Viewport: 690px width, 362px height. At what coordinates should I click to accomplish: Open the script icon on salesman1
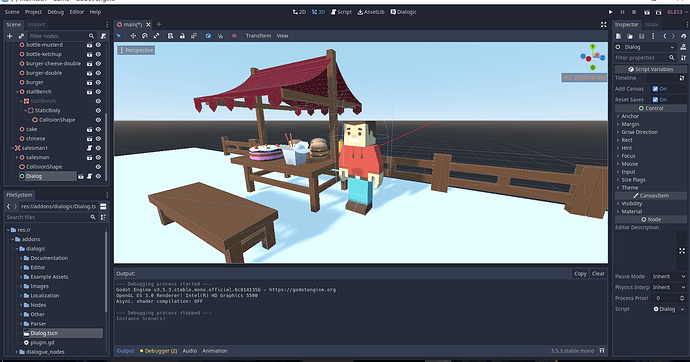[89, 148]
